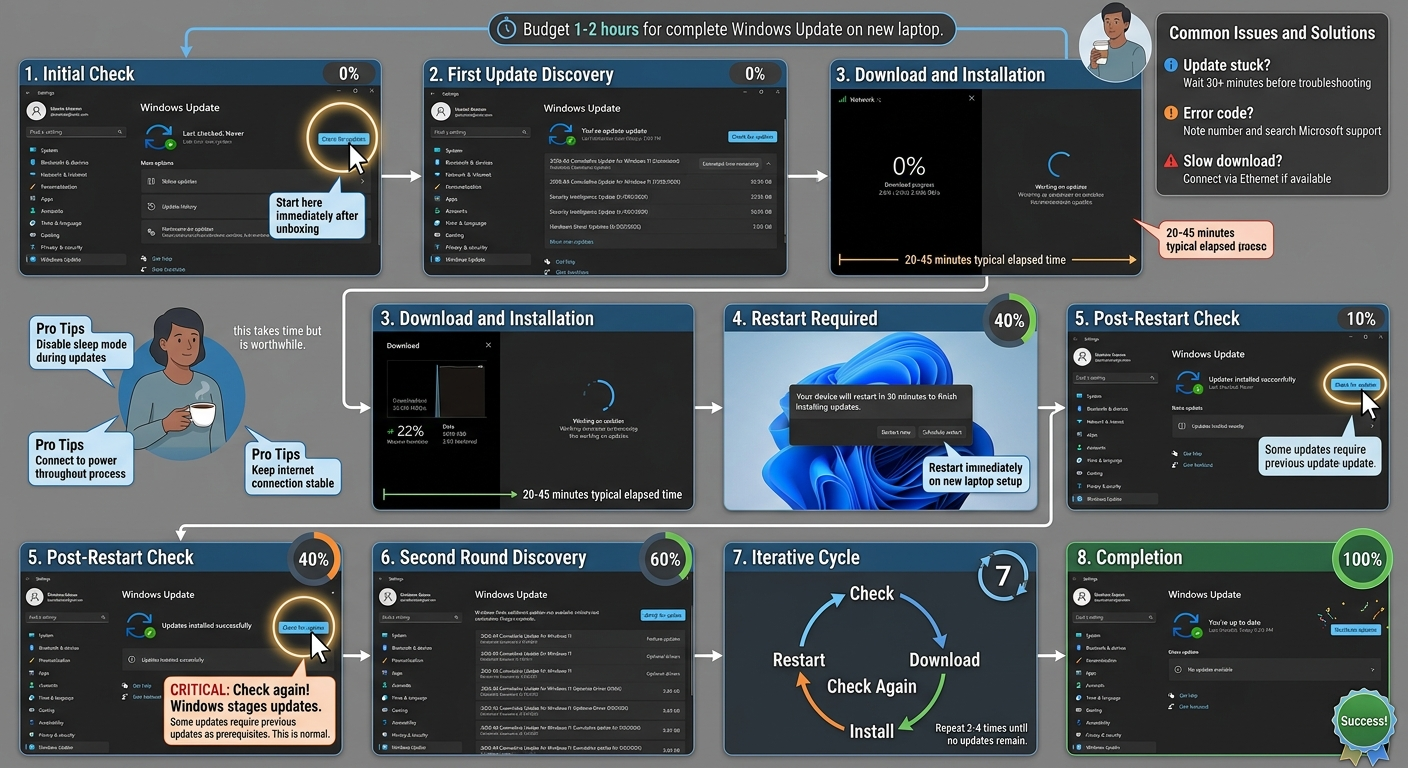Select Gaming icon in Initial Check sidebar

click(x=33, y=235)
